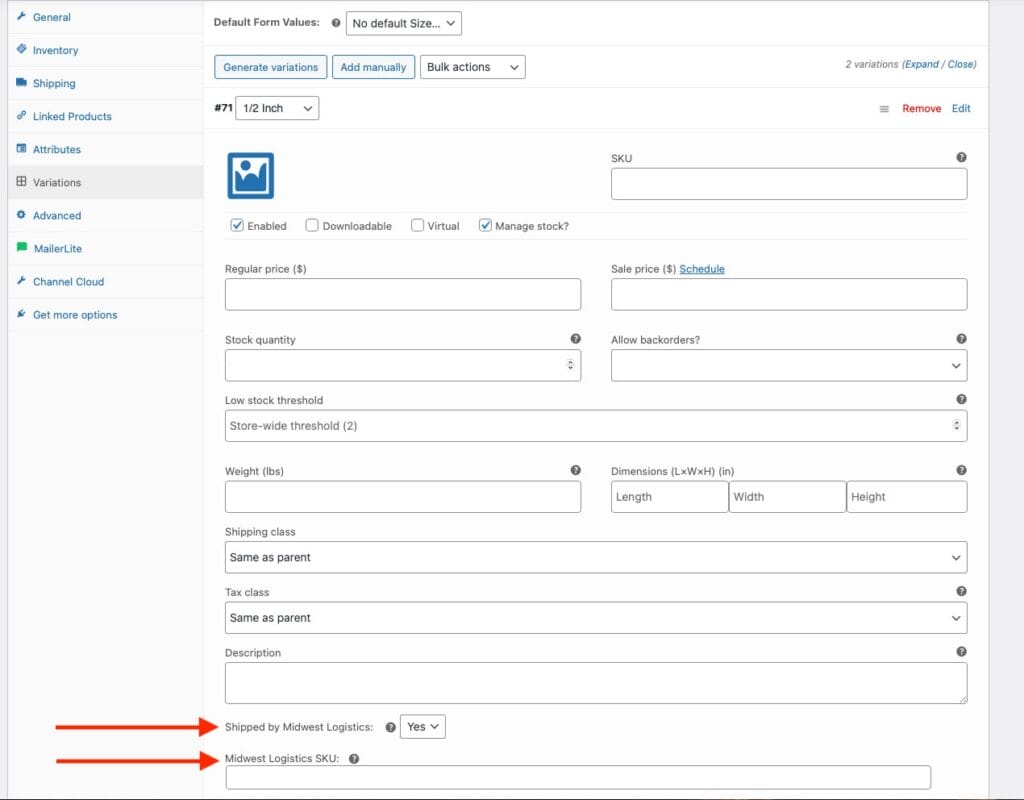Click the Stock quantity help icon

click(x=575, y=339)
